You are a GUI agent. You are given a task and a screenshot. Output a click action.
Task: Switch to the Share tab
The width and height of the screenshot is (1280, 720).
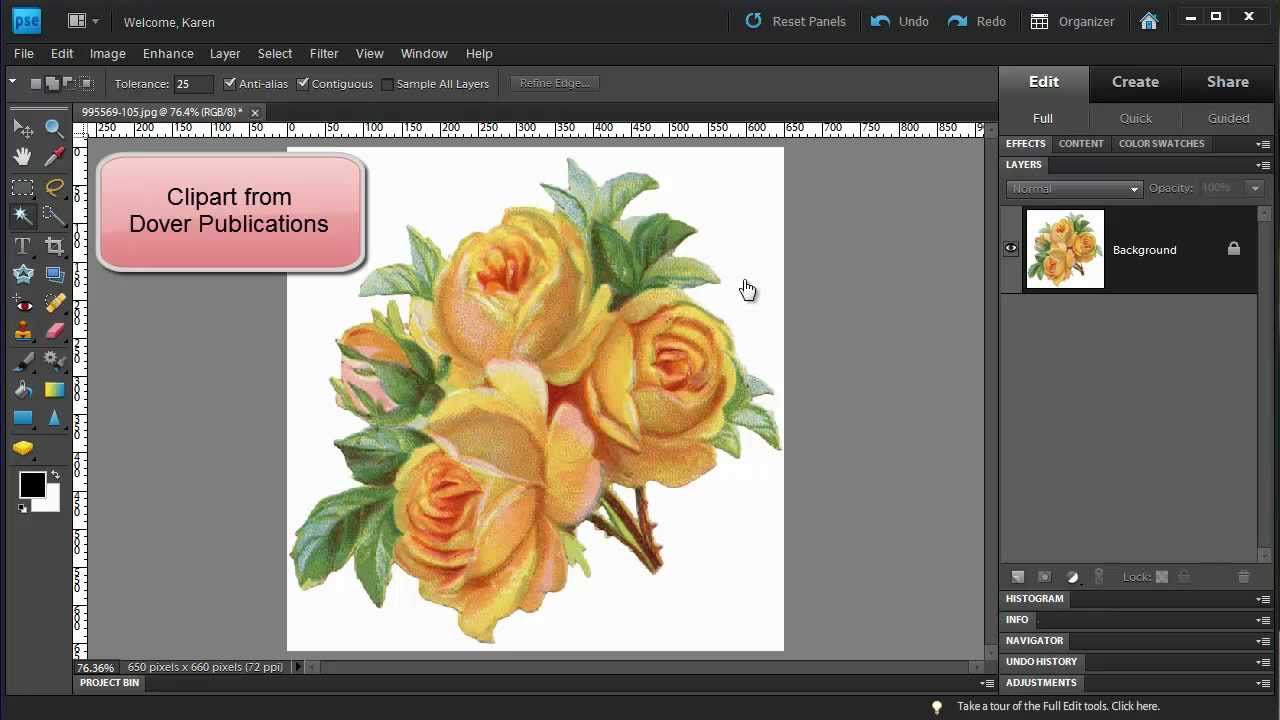[x=1227, y=82]
